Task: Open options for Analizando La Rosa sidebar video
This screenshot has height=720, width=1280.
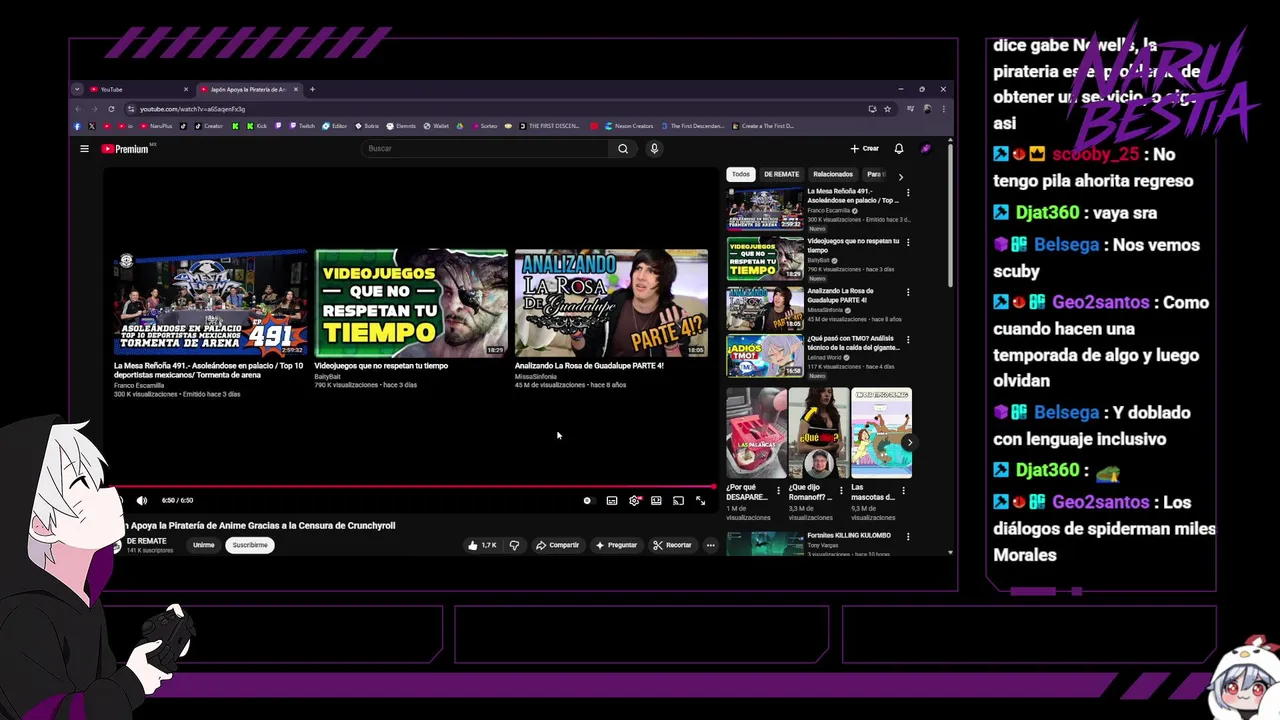Action: [908, 292]
